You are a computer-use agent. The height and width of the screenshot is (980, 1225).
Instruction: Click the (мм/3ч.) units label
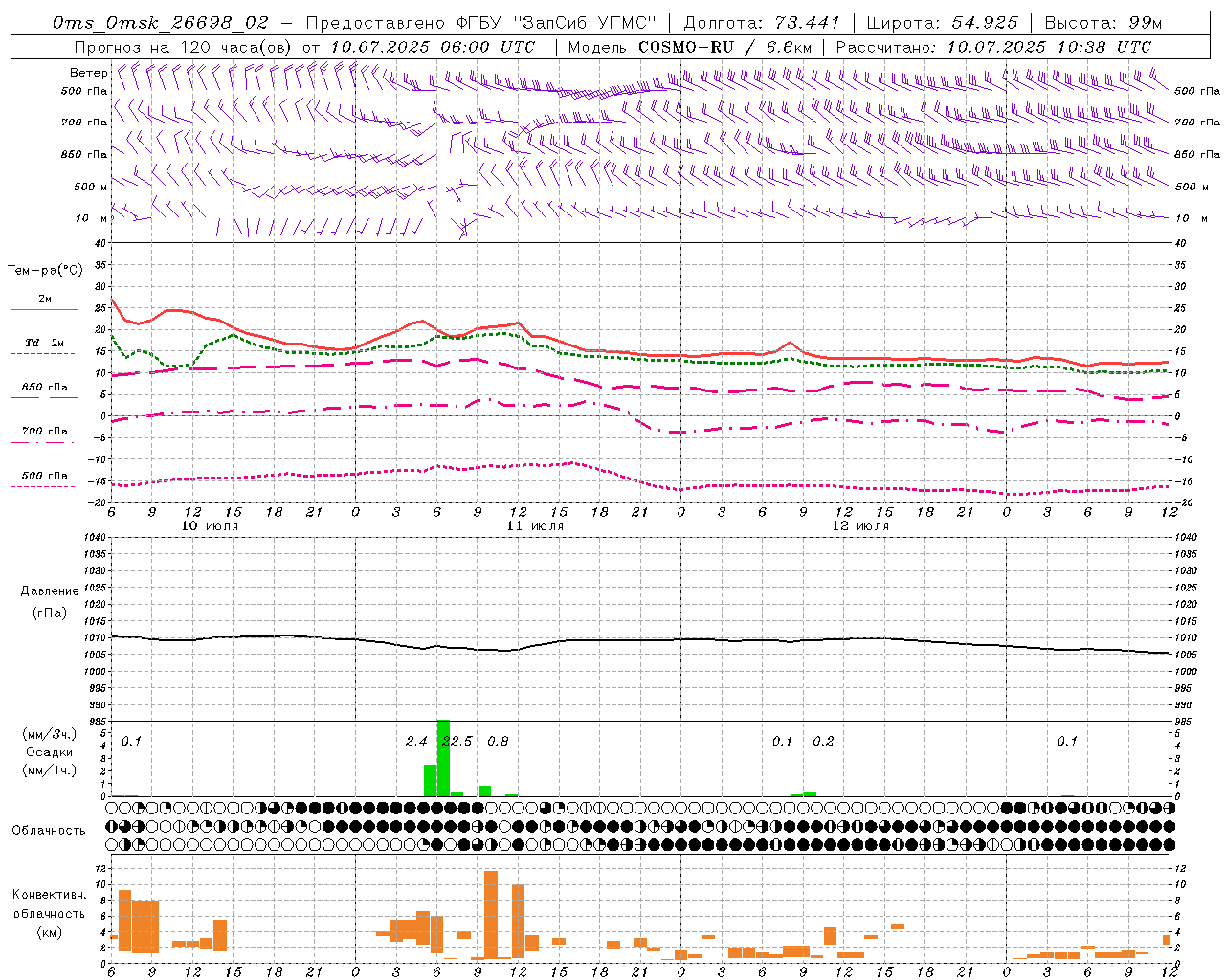(49, 735)
